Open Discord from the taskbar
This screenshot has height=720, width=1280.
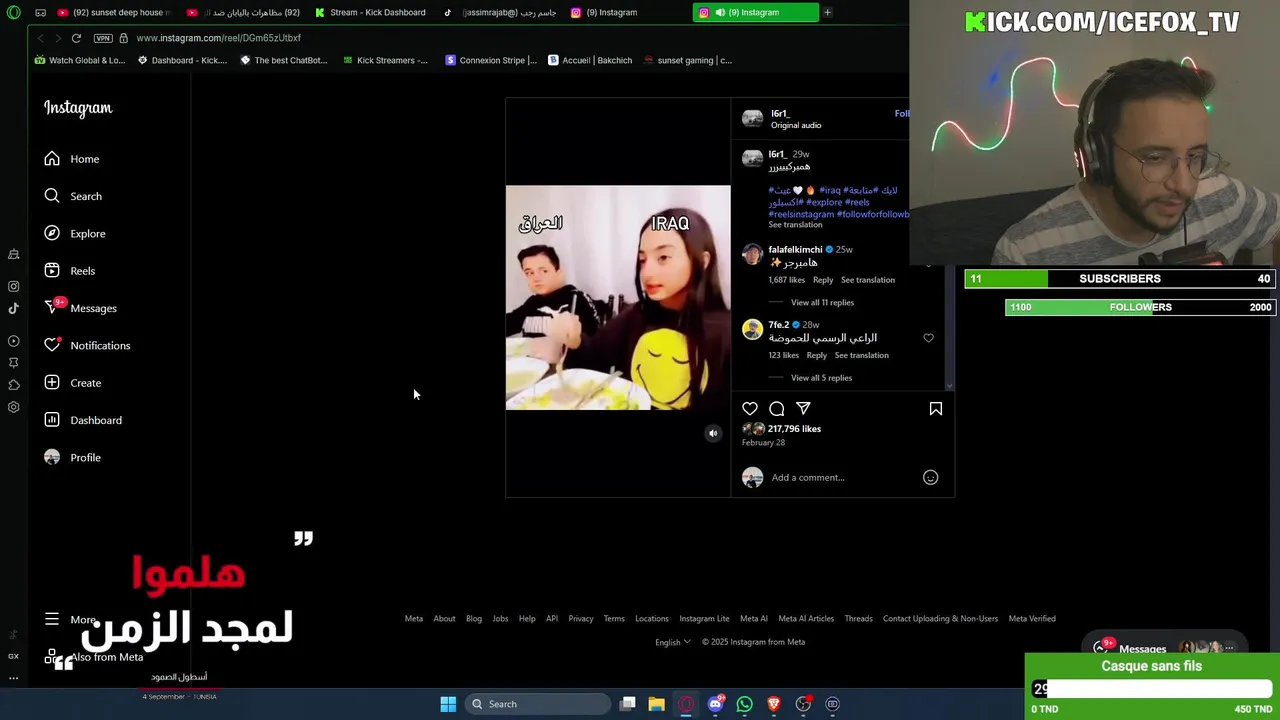(715, 704)
